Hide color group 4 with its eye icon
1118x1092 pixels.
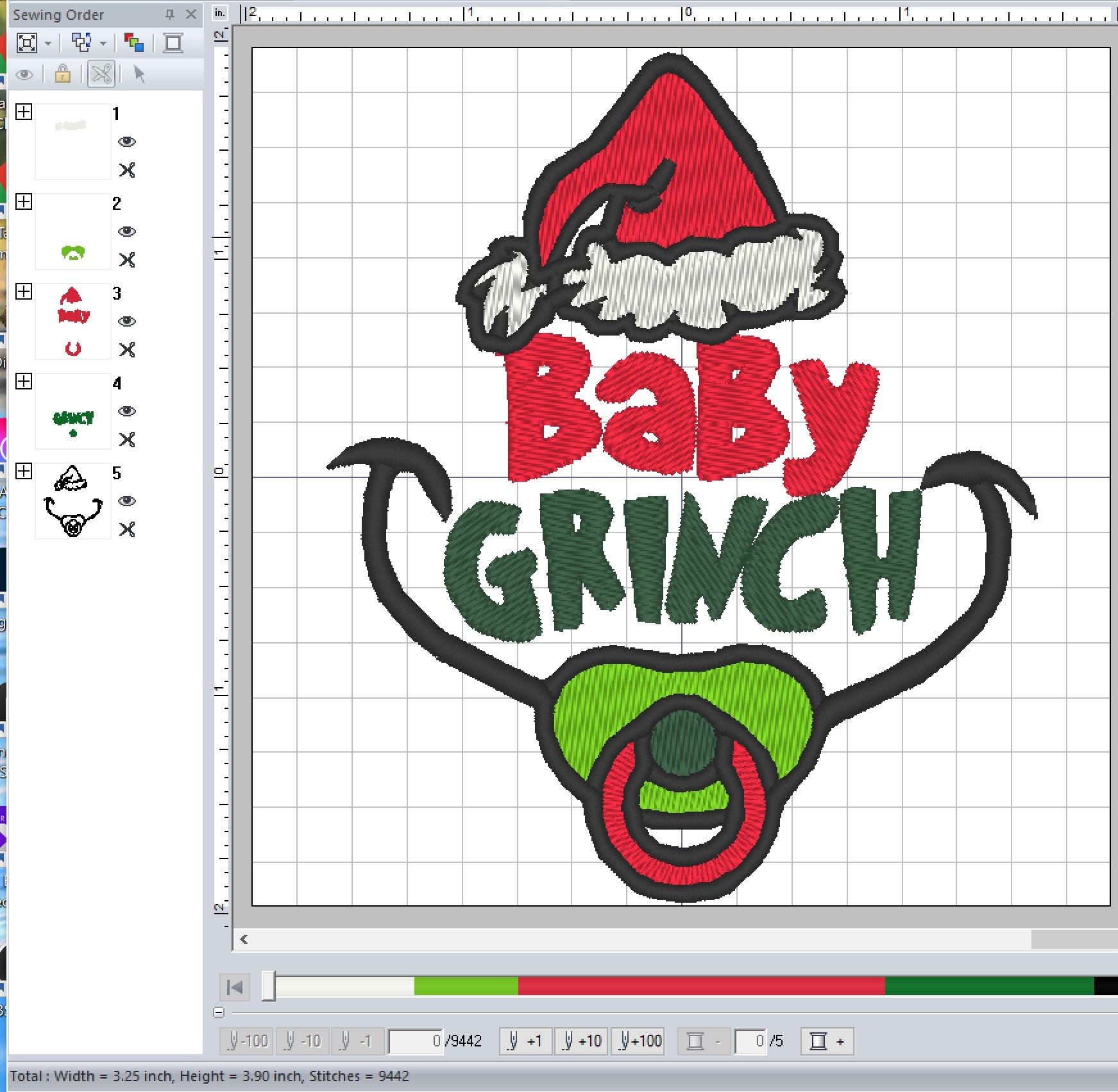click(127, 411)
